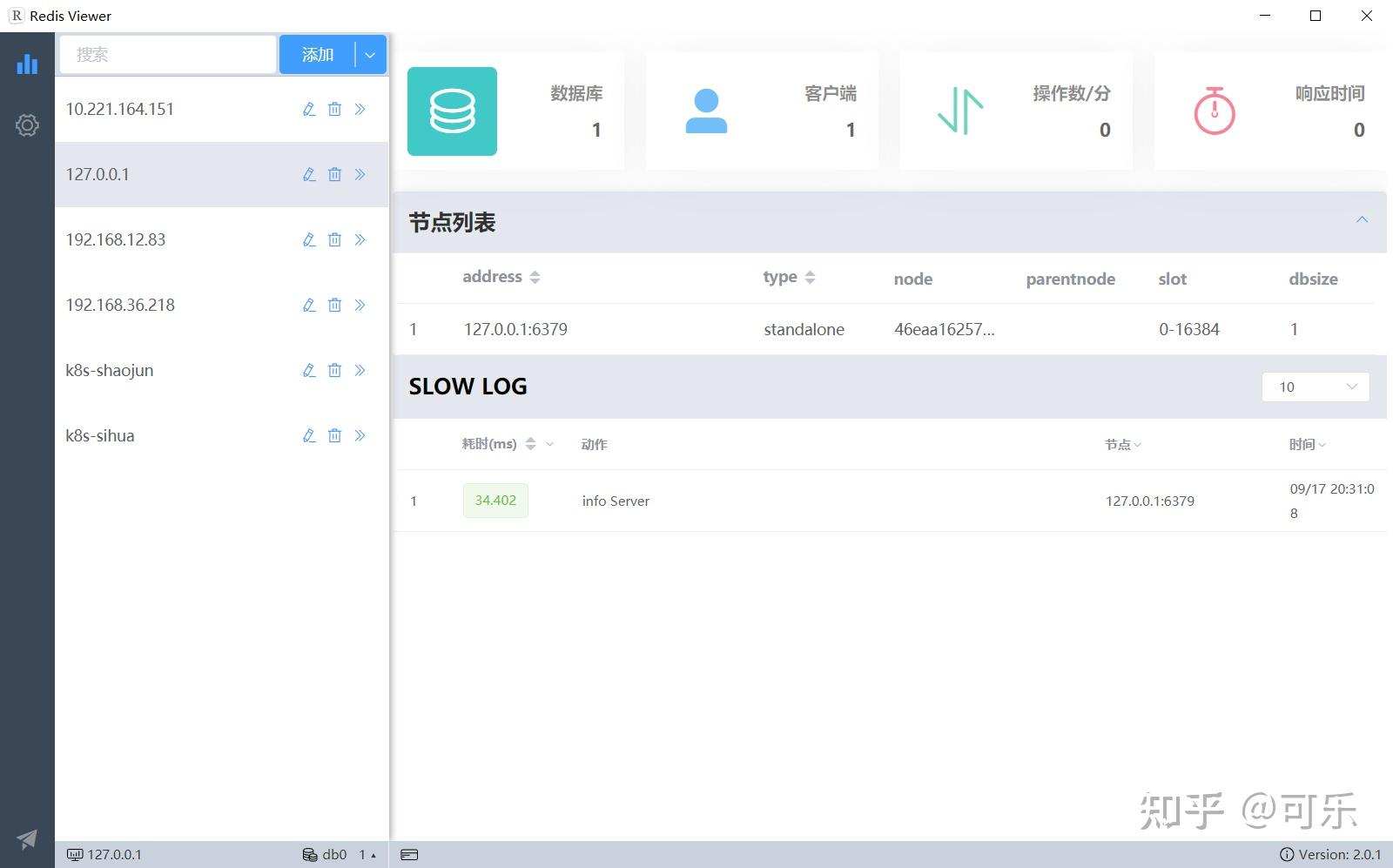Click the 0-16384 slot cell

click(1189, 329)
